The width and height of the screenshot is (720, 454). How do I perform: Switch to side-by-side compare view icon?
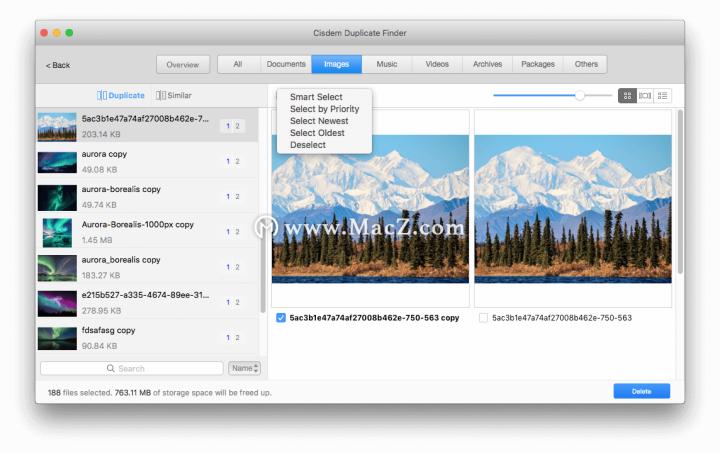click(645, 95)
